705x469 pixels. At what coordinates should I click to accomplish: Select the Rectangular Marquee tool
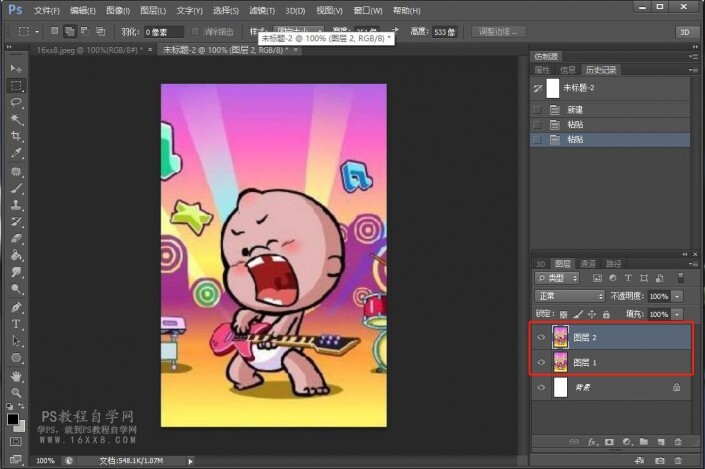[17, 85]
